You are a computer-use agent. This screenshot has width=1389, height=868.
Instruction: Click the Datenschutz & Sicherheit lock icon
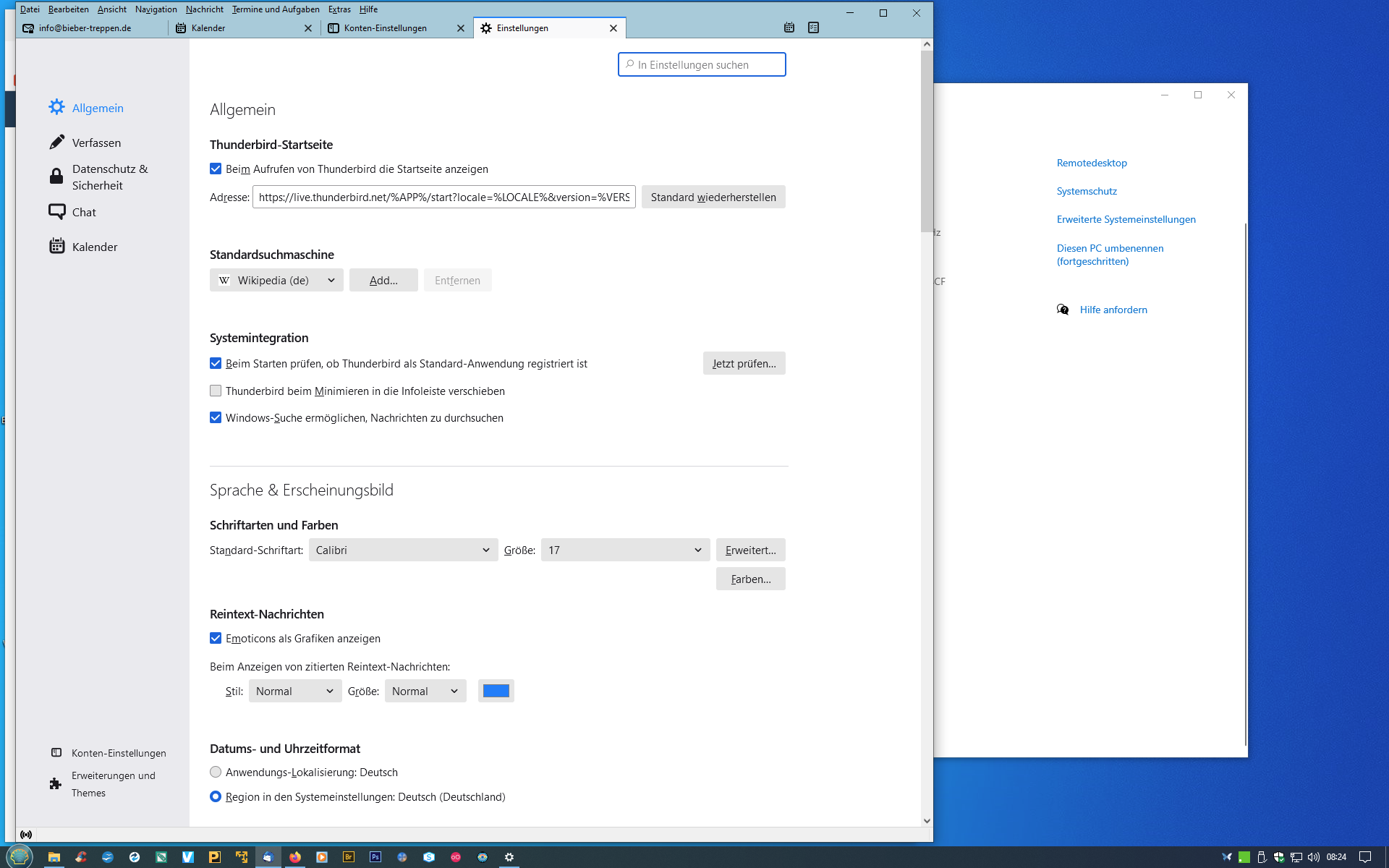(x=56, y=176)
